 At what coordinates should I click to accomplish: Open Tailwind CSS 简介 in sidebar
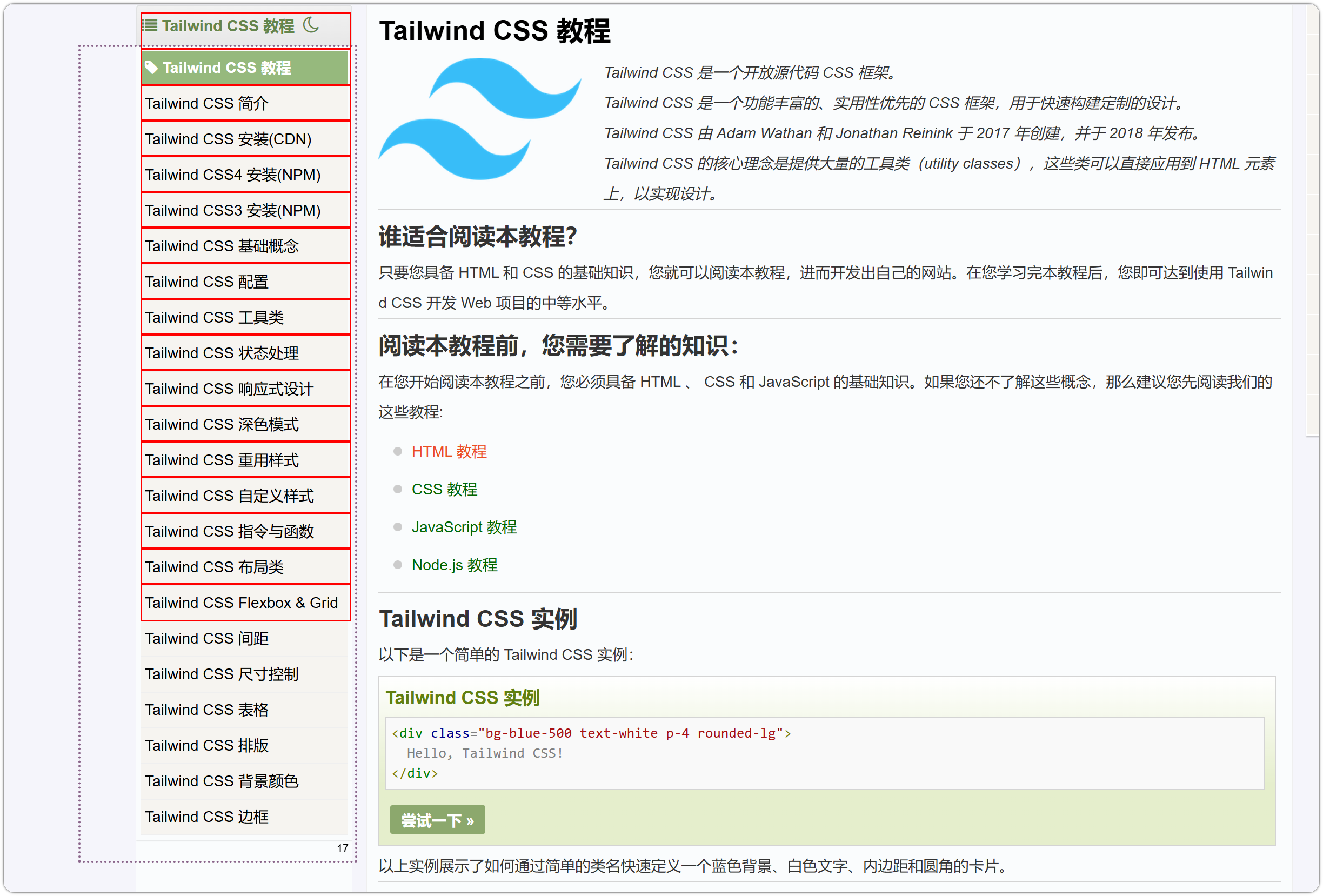pos(245,104)
